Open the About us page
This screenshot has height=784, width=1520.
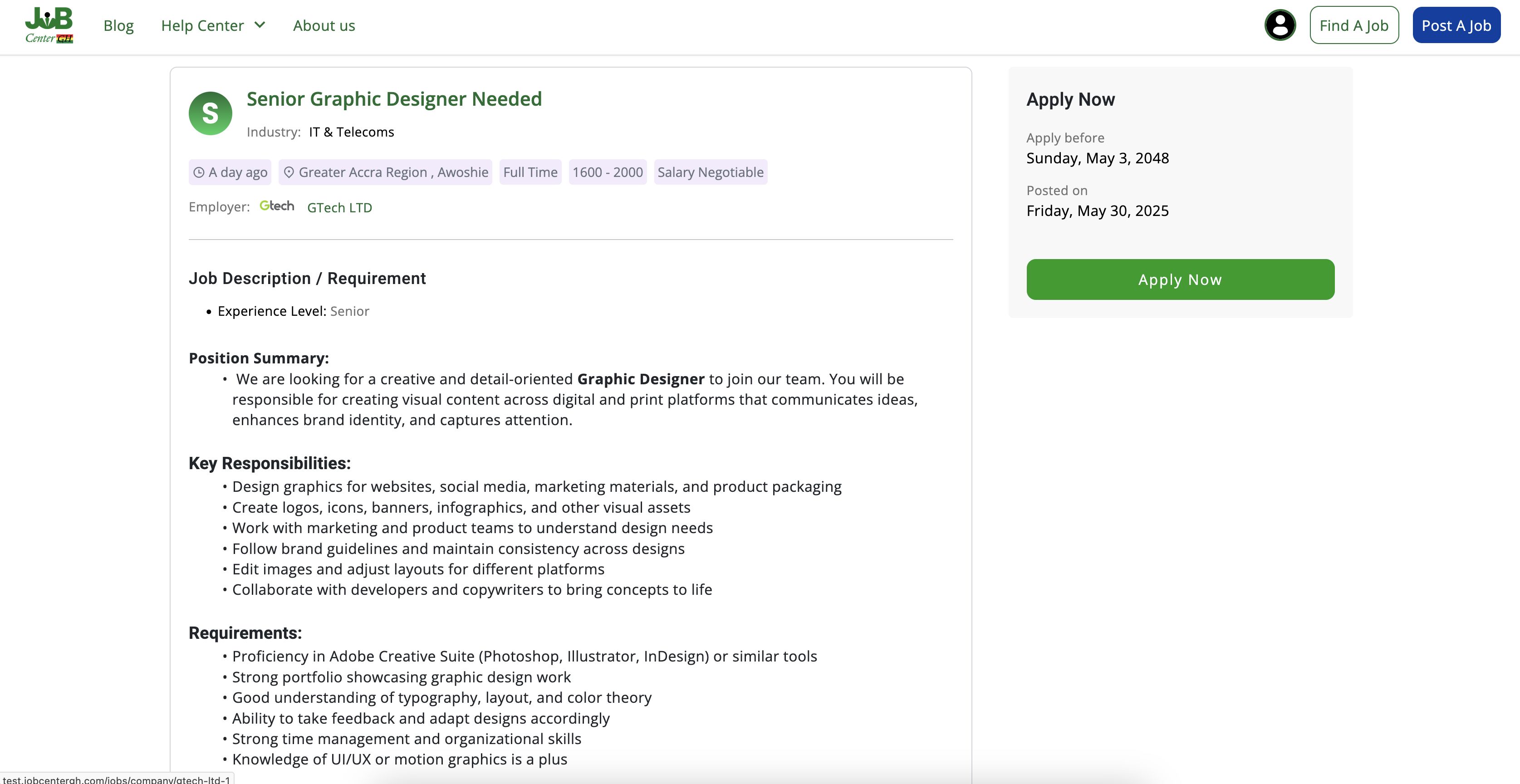(324, 26)
